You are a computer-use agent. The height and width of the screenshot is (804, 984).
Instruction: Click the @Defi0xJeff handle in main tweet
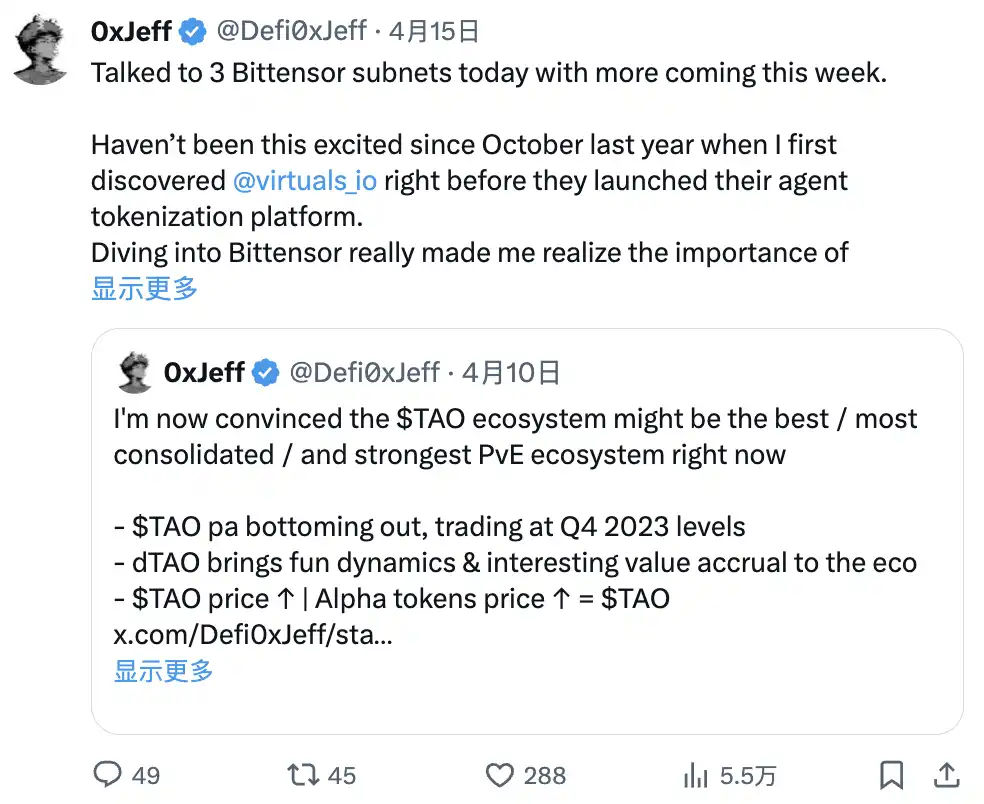coord(291,32)
